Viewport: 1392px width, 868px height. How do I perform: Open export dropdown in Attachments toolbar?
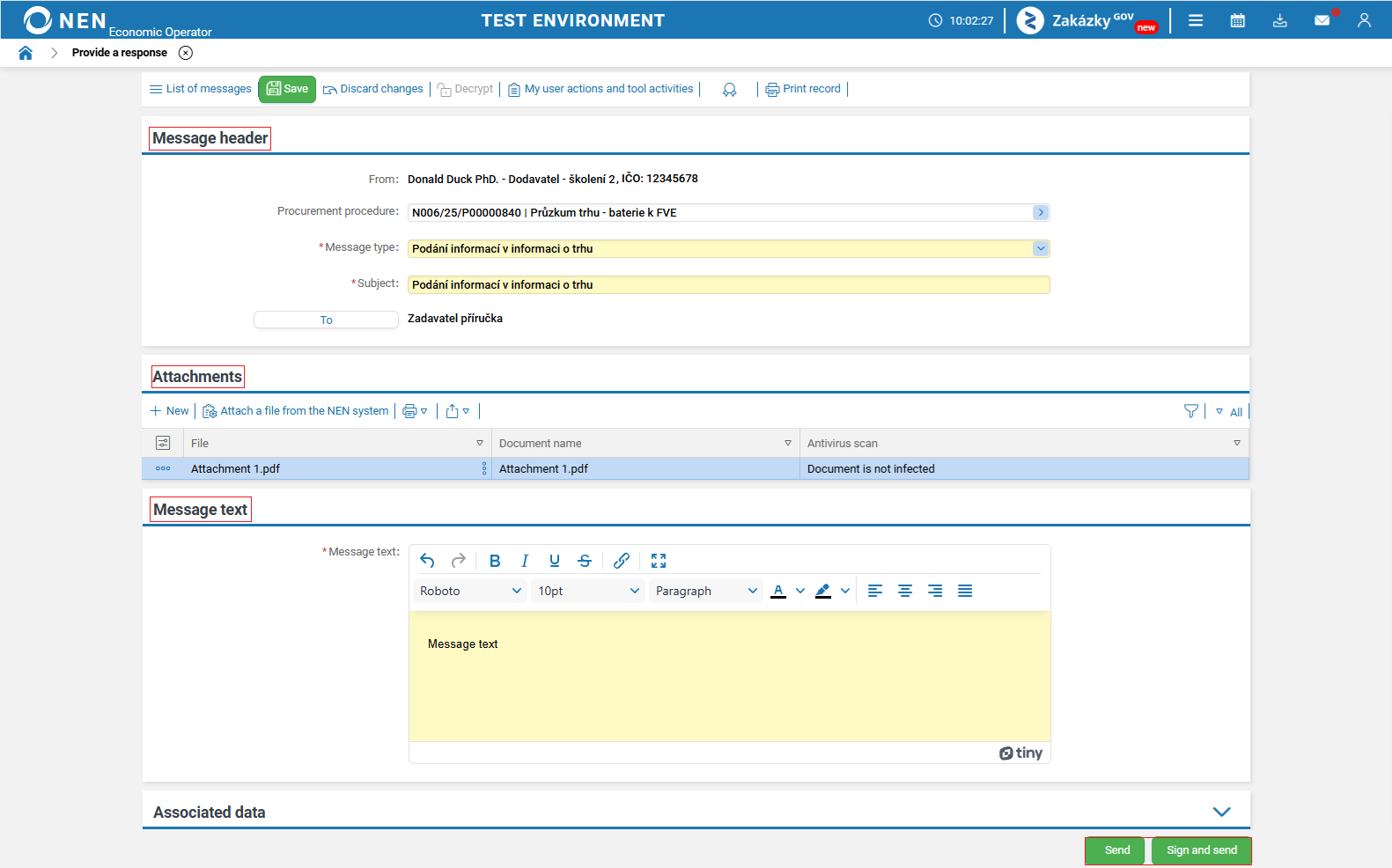[458, 411]
